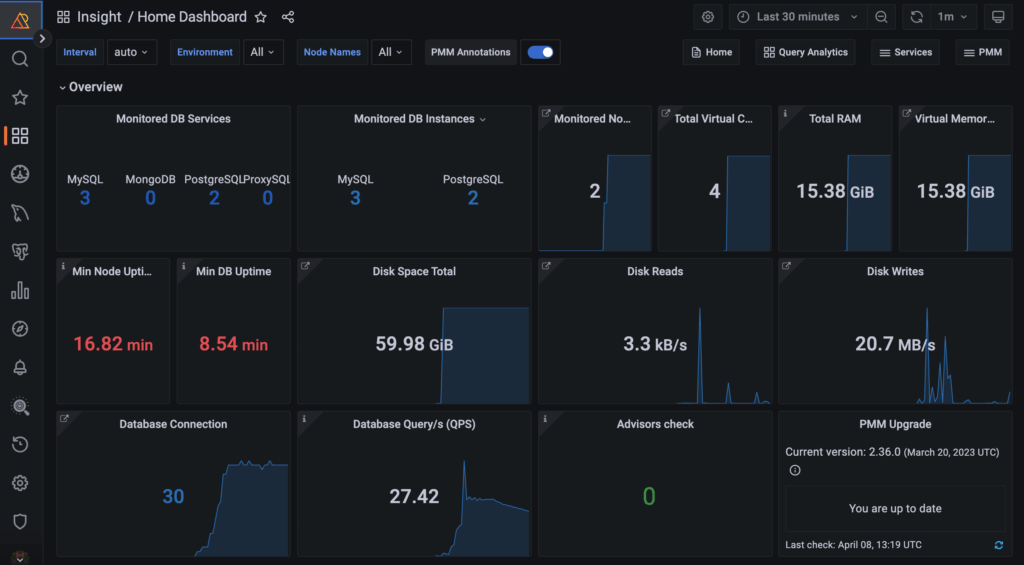Viewport: 1024px width, 565px height.
Task: Mark dashboard as favorite with star
Action: tap(261, 17)
